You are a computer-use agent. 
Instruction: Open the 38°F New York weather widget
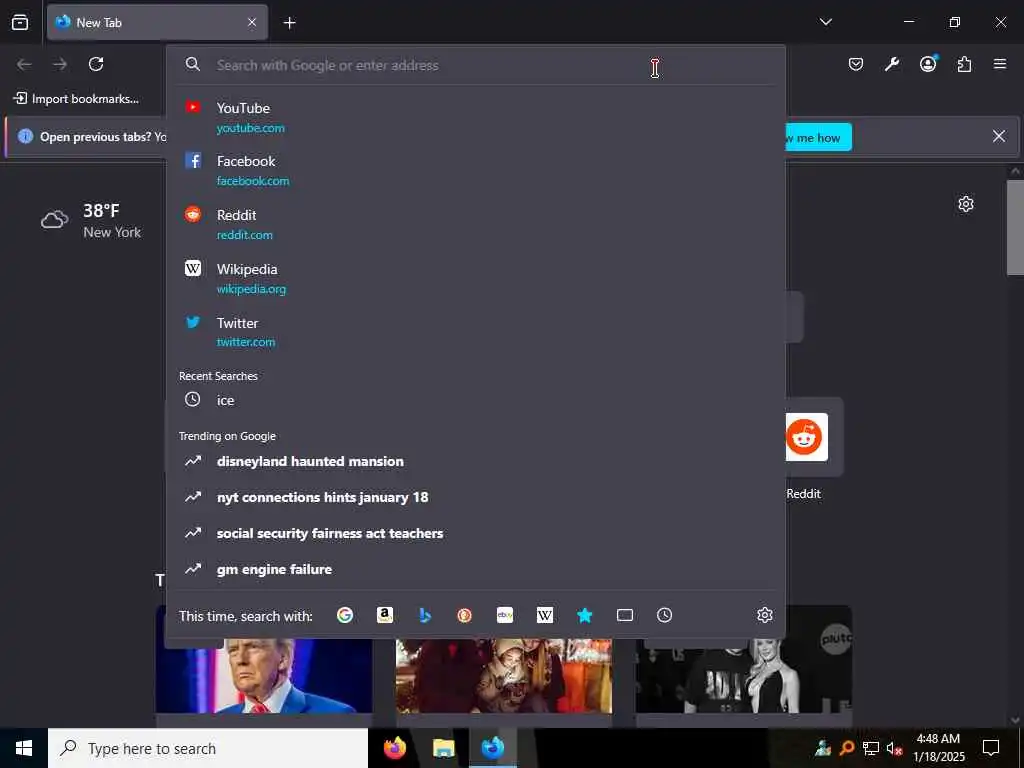91,220
